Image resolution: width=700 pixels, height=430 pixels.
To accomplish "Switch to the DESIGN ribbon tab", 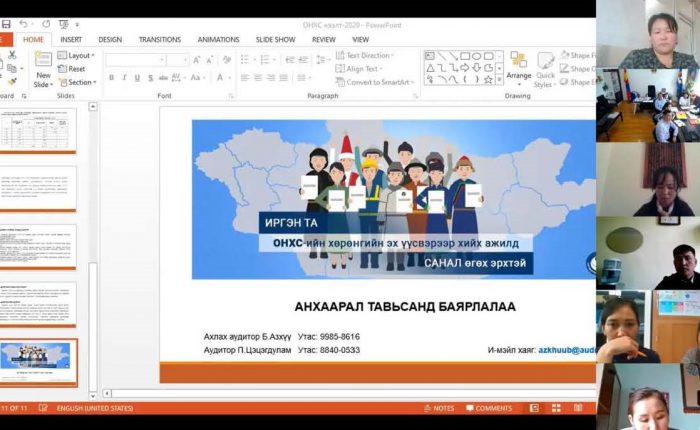I will click(110, 39).
